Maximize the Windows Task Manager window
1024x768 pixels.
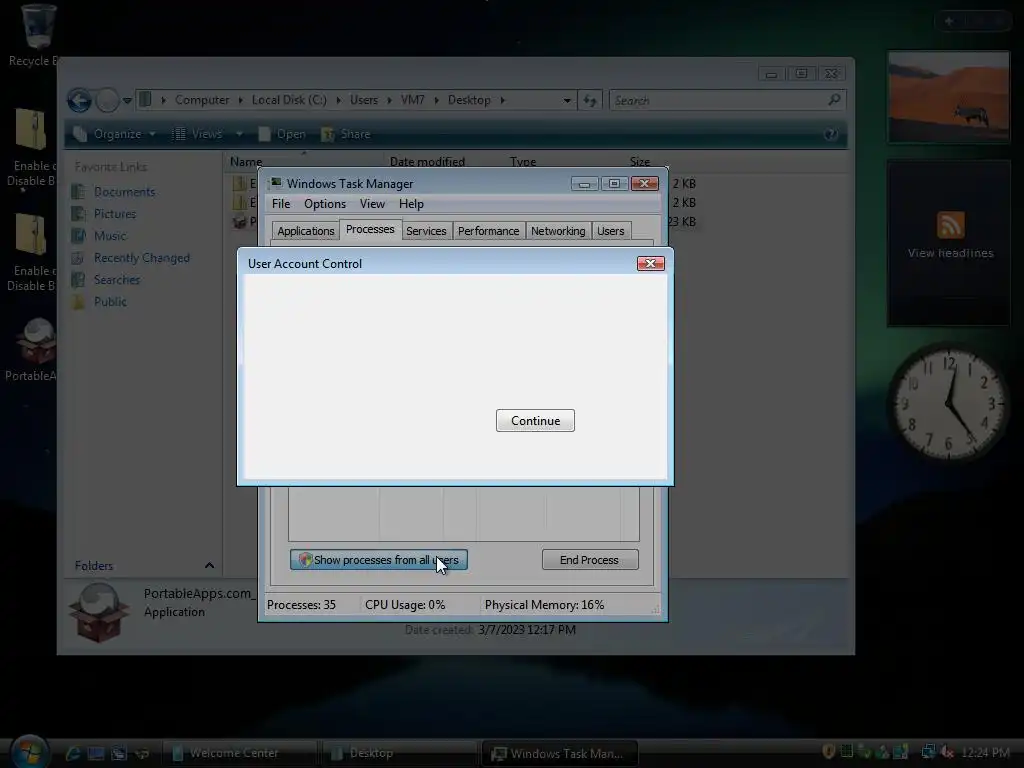[x=614, y=184]
